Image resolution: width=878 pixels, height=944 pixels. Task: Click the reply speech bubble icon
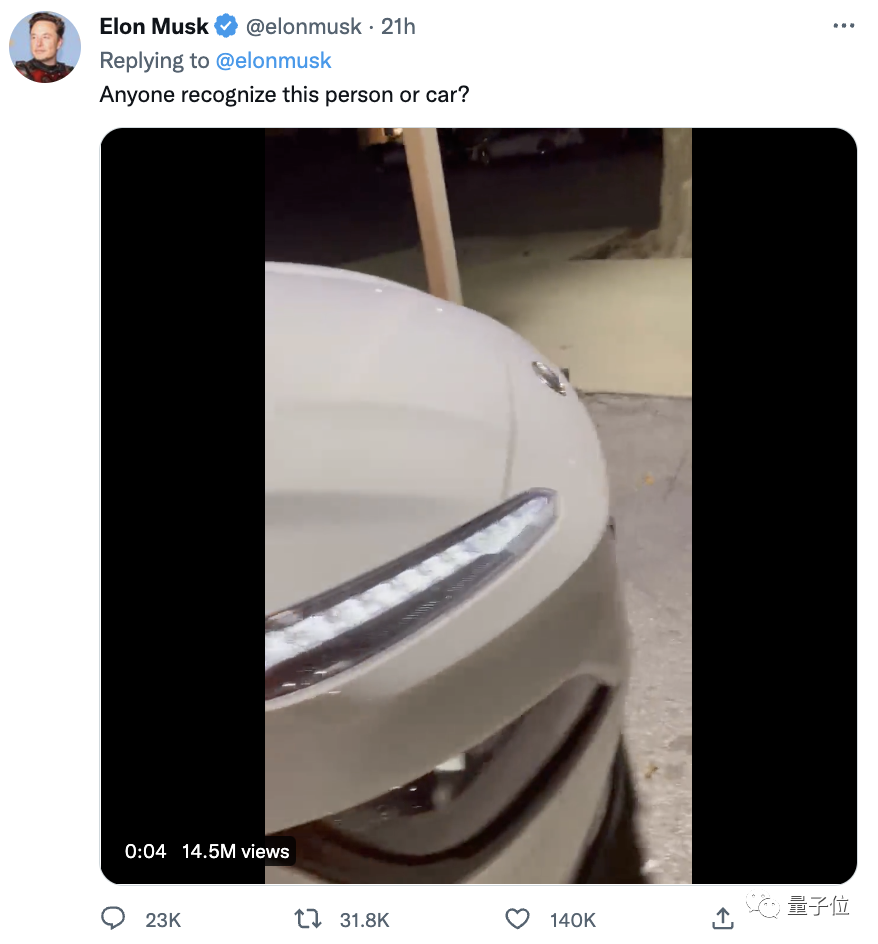[113, 919]
